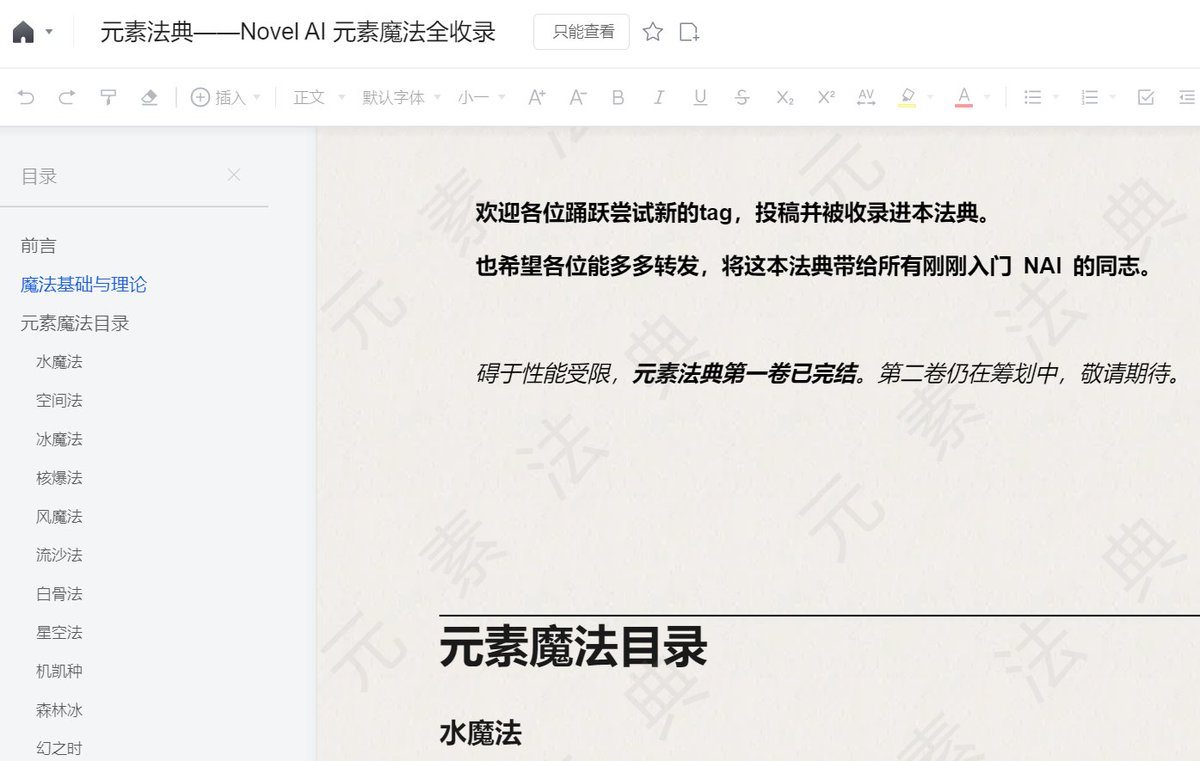Click the indent icon at toolbar end
The width and height of the screenshot is (1200, 761).
(x=1187, y=97)
